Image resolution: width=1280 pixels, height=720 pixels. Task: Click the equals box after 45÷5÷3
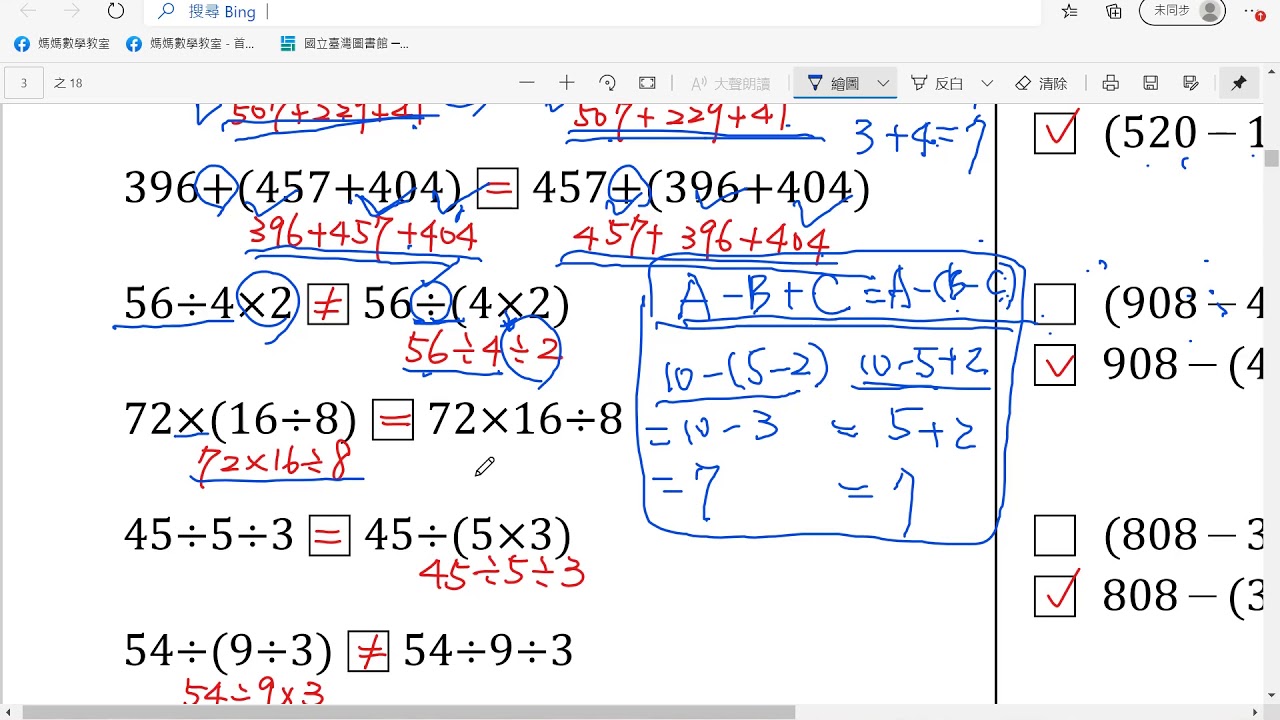[x=330, y=535]
